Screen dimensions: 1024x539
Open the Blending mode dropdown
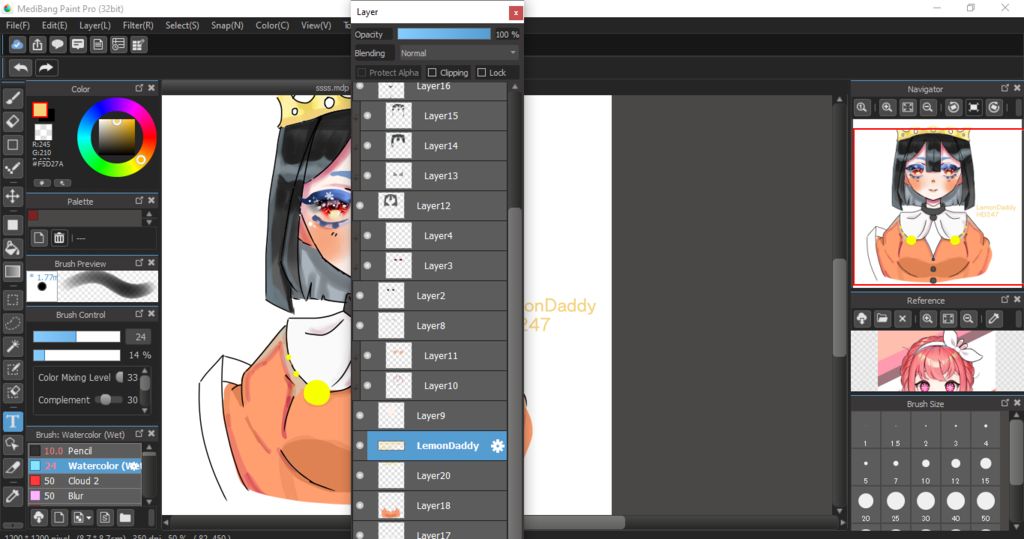458,53
